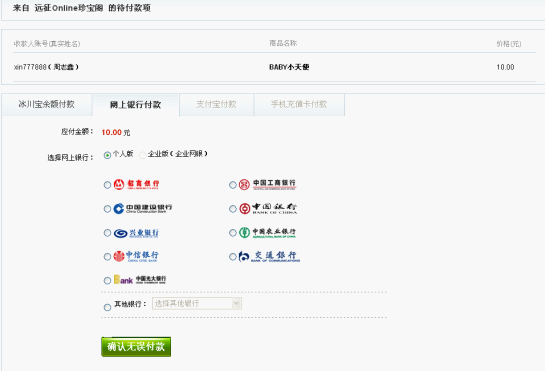This screenshot has width=546, height=372.
Task: Click the 商品名称 column header
Action: [x=283, y=43]
